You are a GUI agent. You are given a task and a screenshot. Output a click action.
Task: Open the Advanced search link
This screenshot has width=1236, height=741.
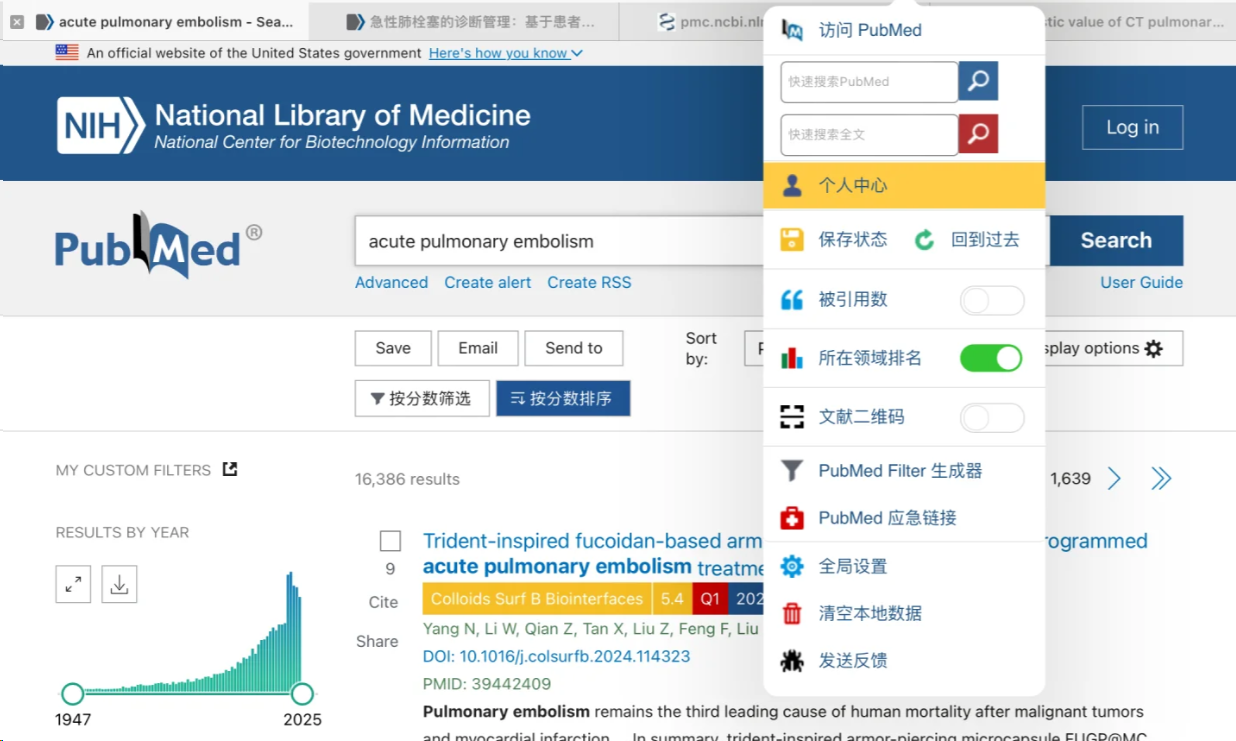pos(391,282)
